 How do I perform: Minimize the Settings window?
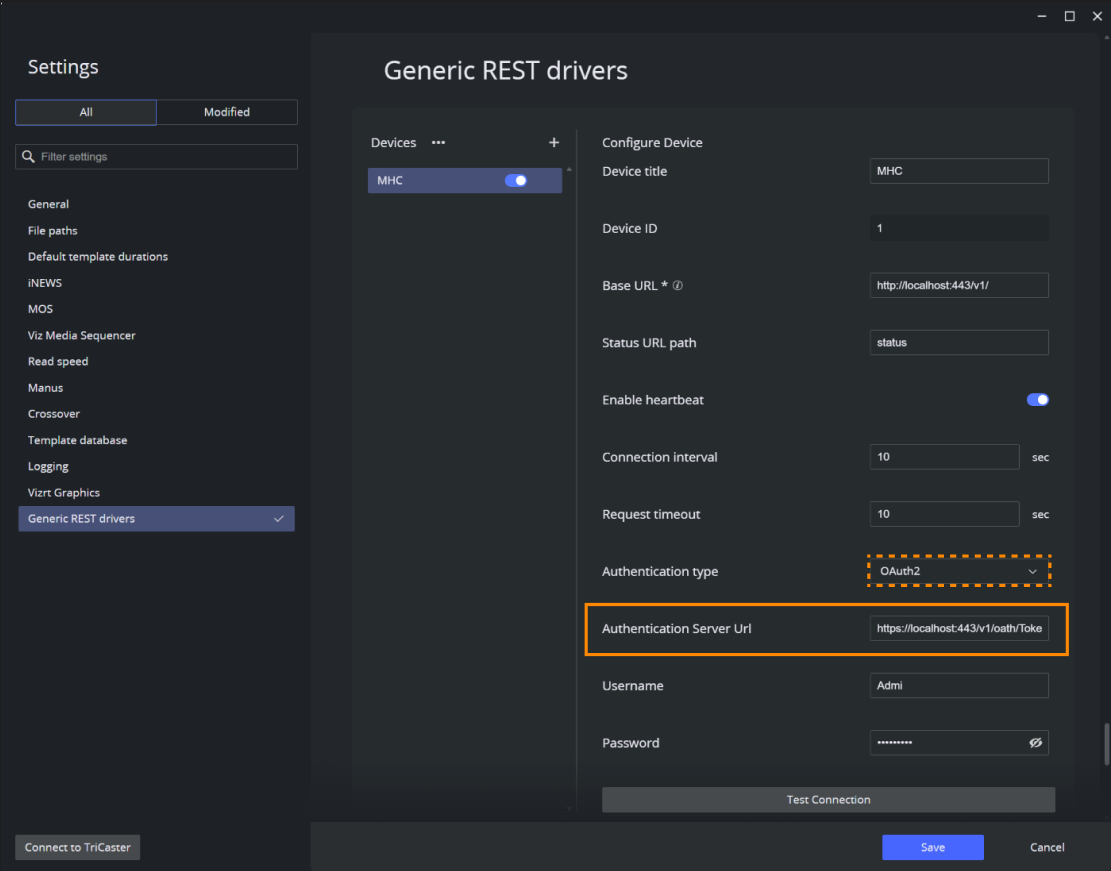pyautogui.click(x=1043, y=16)
